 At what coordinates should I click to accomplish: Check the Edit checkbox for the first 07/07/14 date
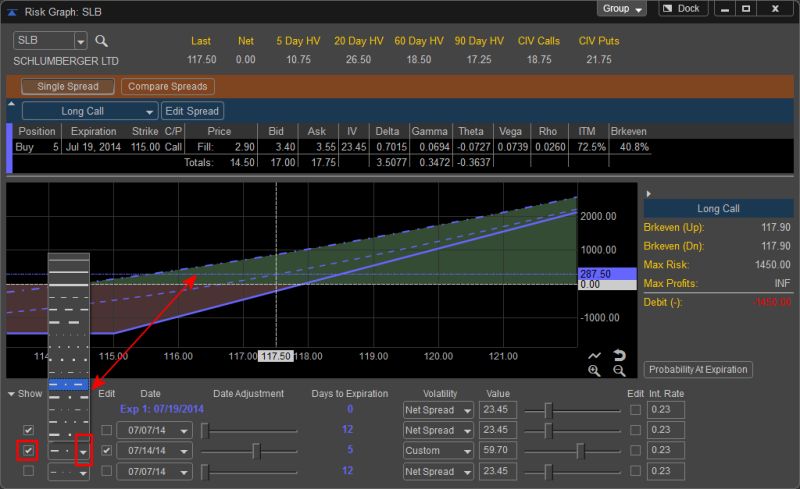pyautogui.click(x=106, y=430)
